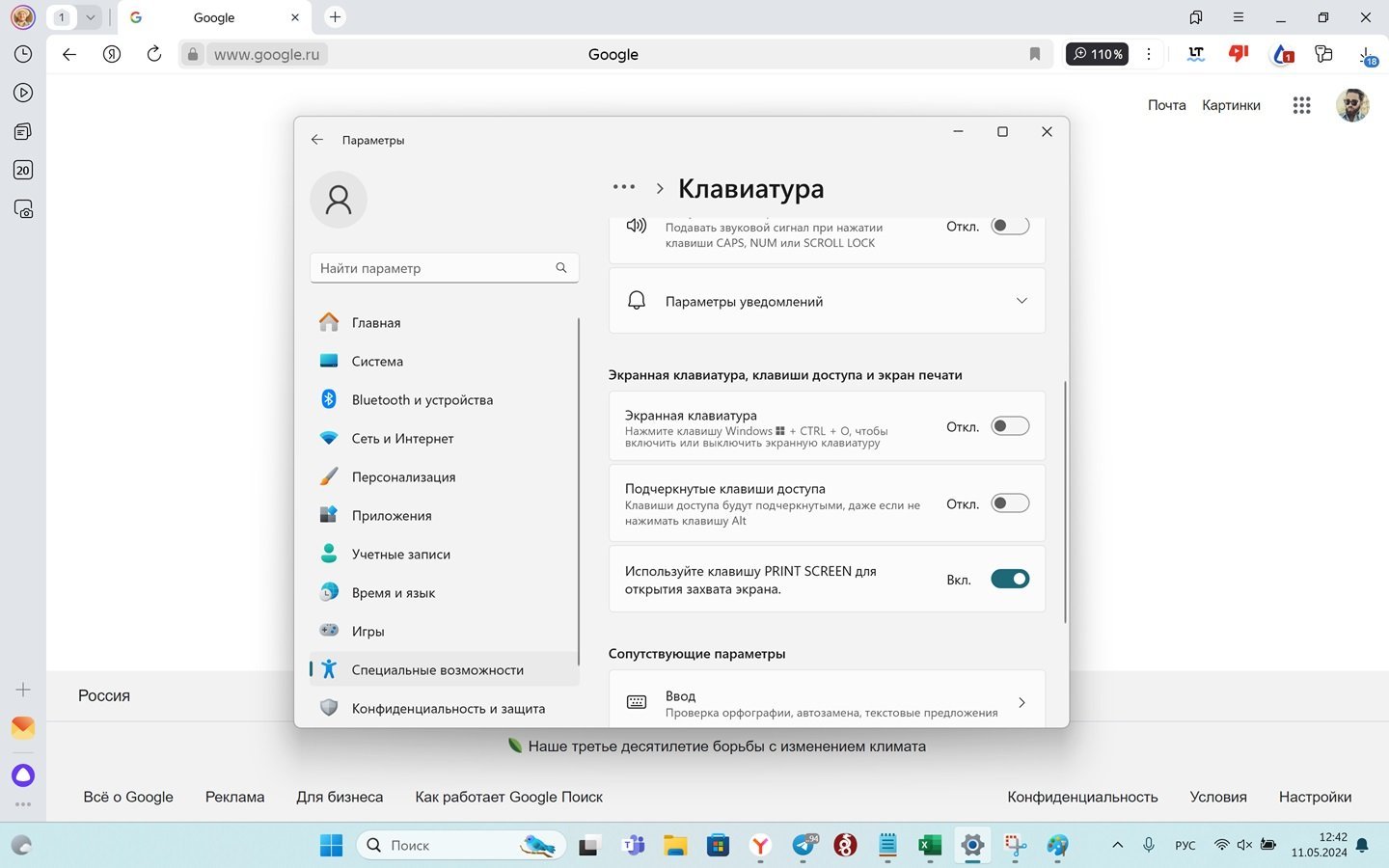Image resolution: width=1389 pixels, height=868 pixels.
Task: Click browser back arrow
Action: (x=69, y=54)
